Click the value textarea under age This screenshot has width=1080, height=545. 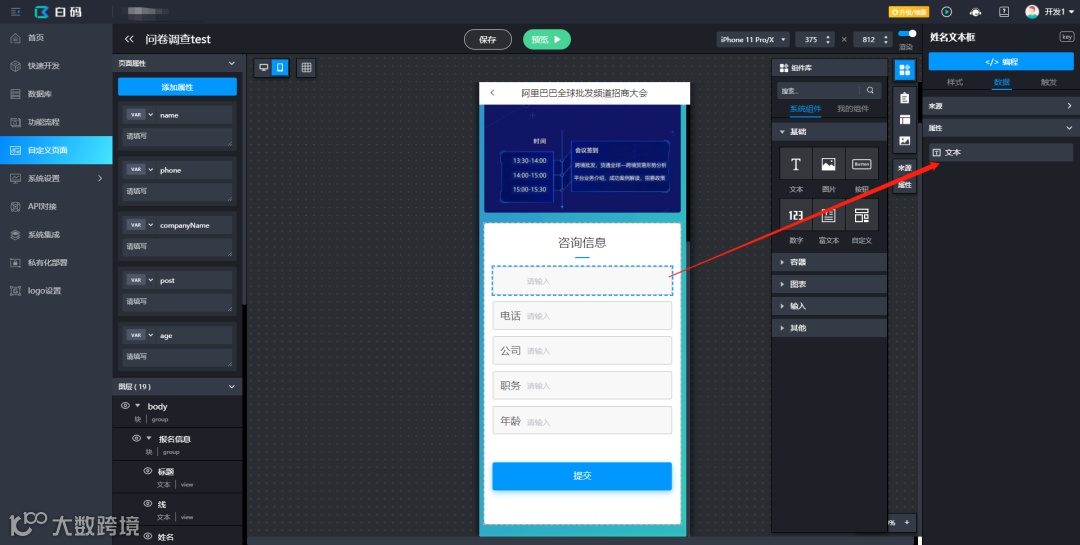[178, 358]
